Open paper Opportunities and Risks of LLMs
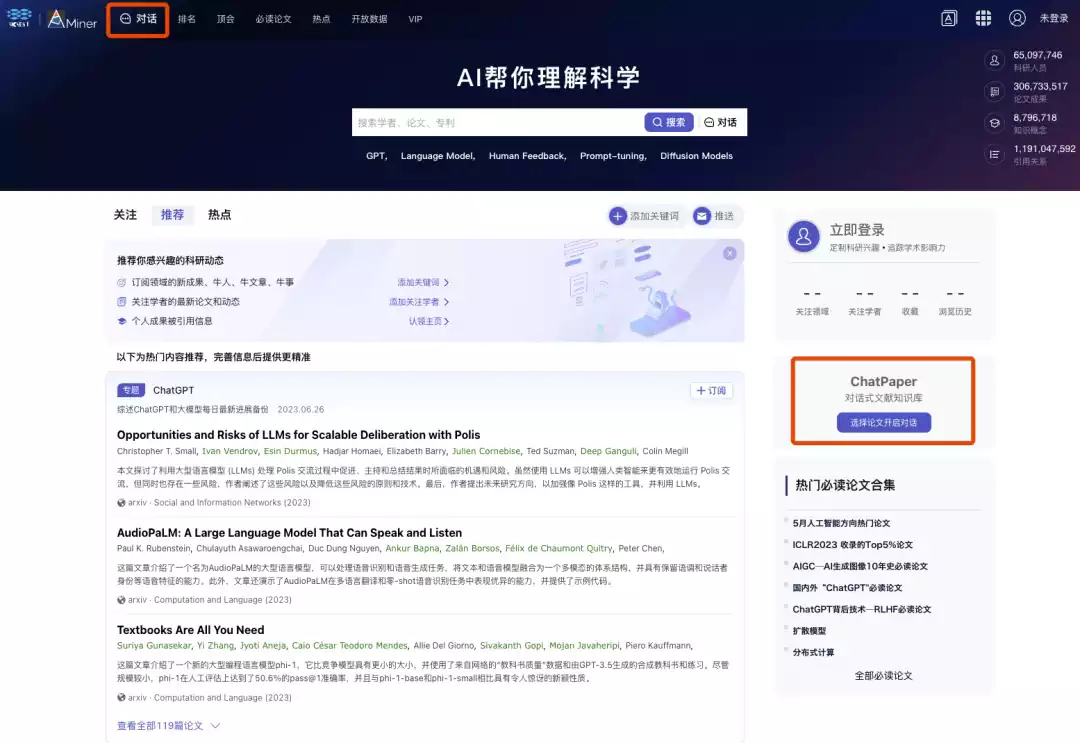 coord(298,435)
